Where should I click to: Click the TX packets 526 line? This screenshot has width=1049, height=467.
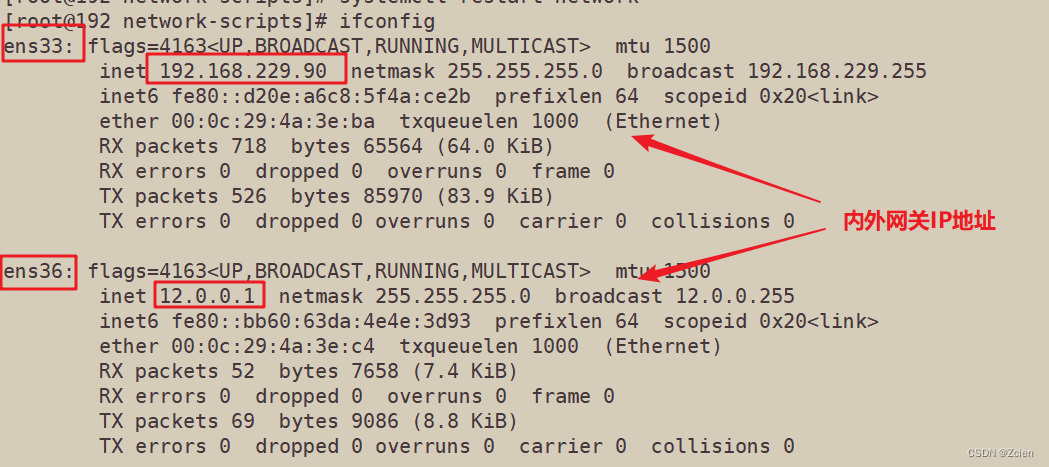click(326, 196)
